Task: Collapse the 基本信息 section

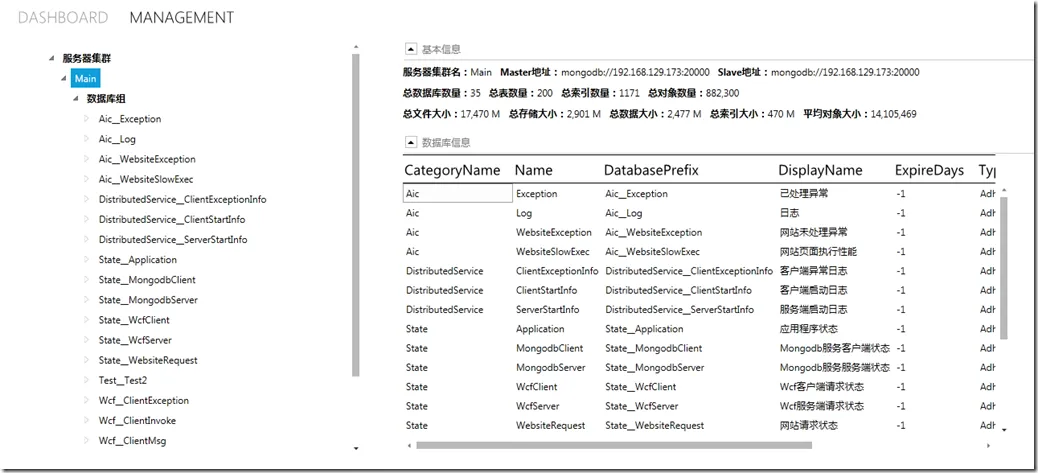Action: tap(410, 49)
